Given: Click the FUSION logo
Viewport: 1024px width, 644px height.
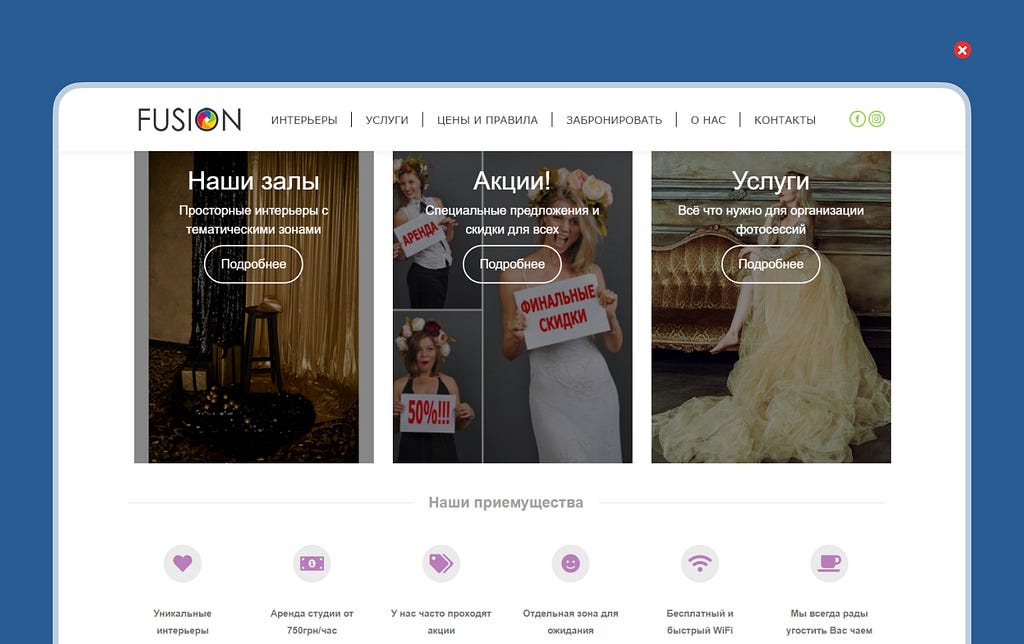Looking at the screenshot, I should click(189, 120).
